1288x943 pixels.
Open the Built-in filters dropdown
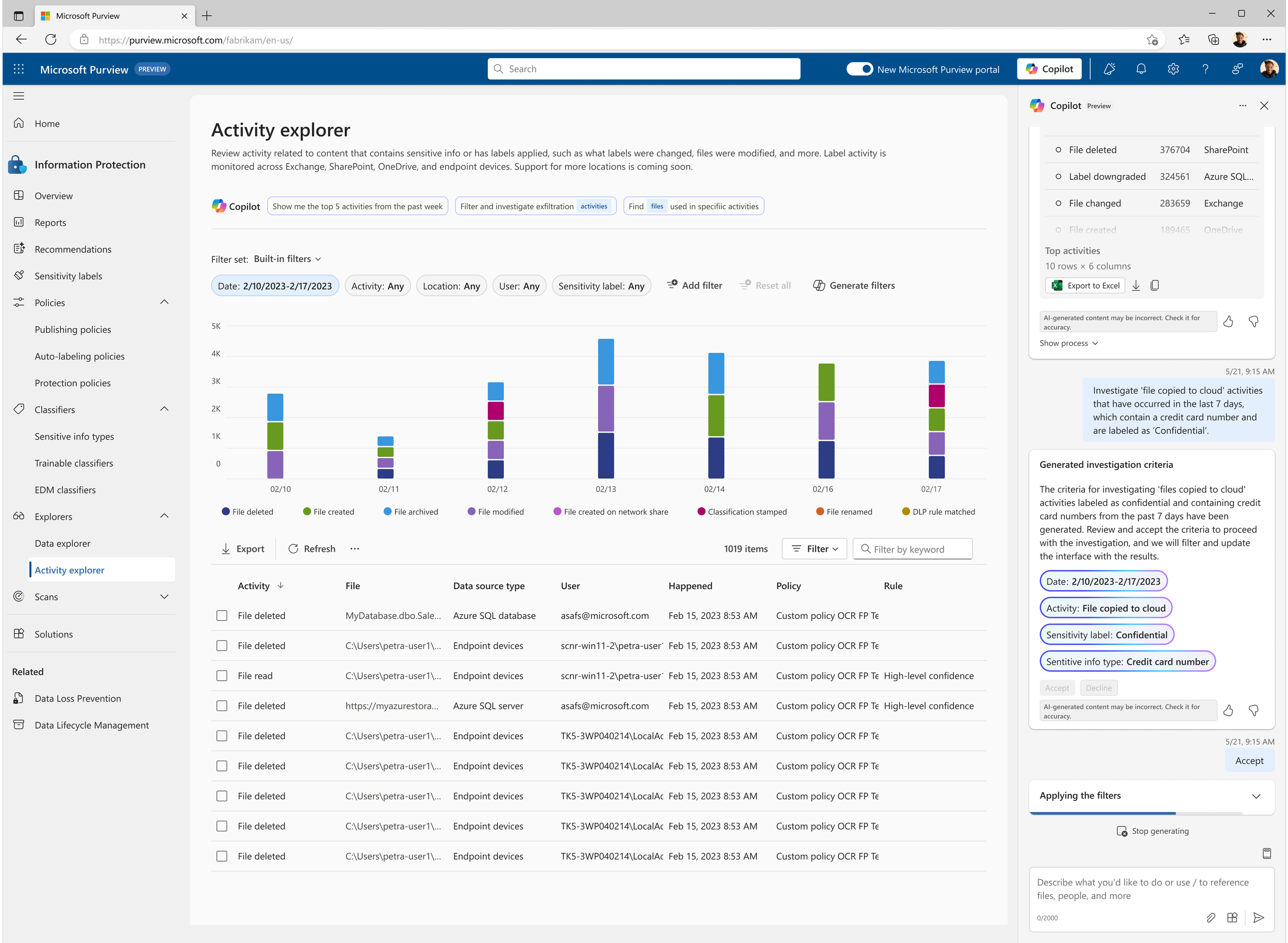point(287,259)
